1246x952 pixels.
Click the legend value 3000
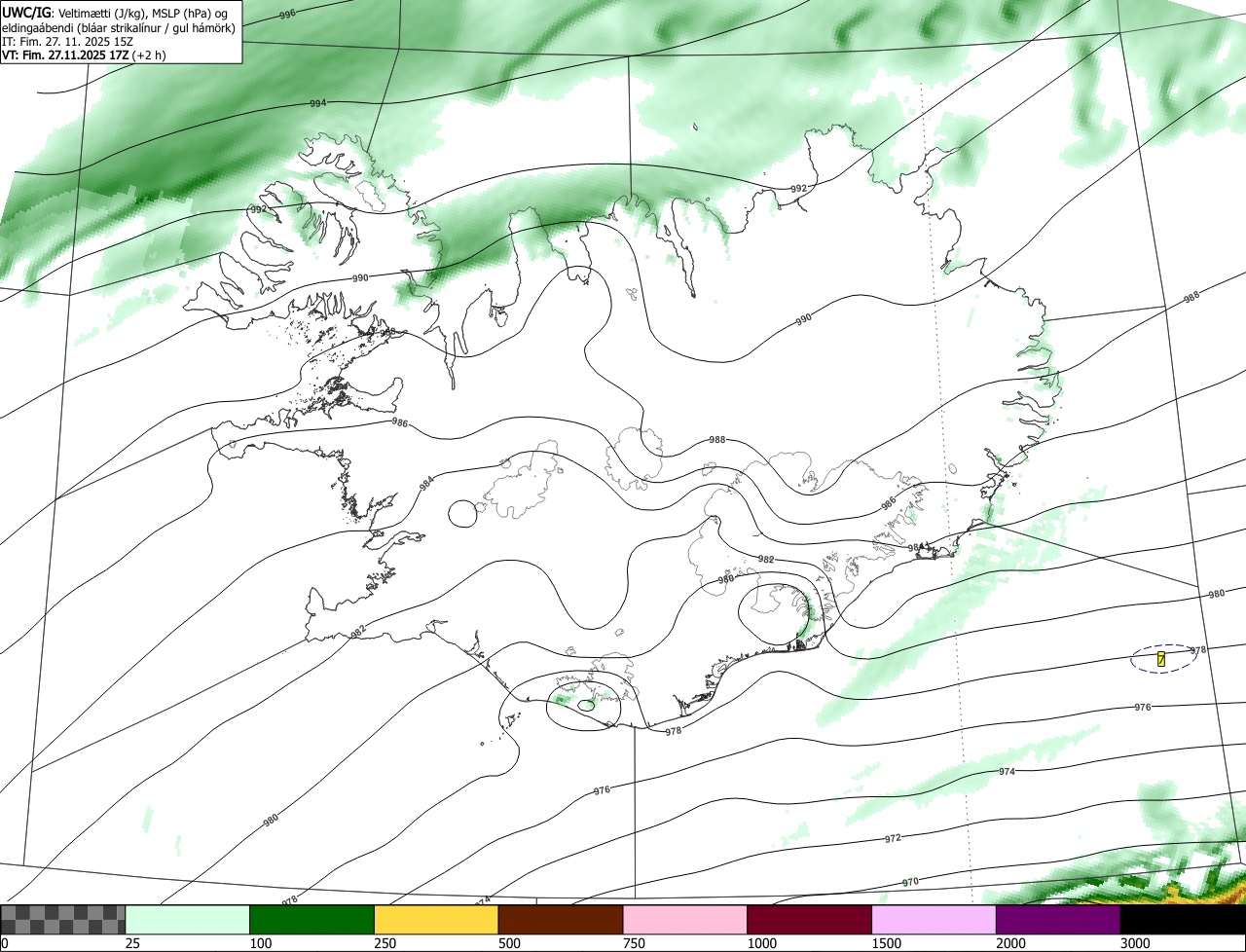point(1135,943)
